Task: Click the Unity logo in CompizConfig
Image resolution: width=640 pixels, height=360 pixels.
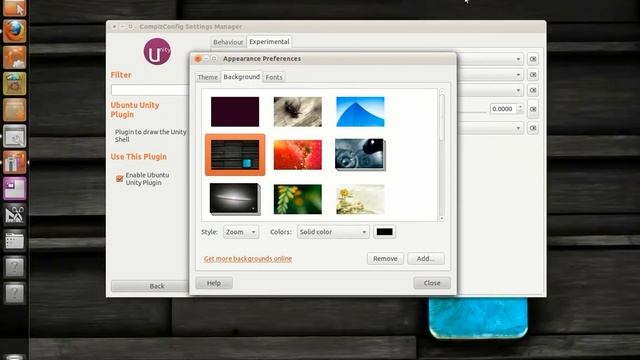Action: click(157, 51)
